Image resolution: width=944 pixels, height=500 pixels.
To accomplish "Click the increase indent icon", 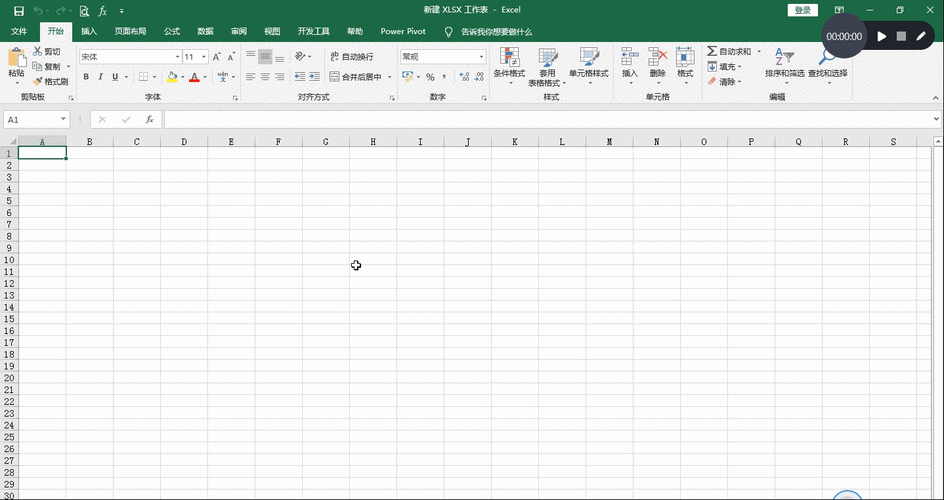I will coord(314,76).
